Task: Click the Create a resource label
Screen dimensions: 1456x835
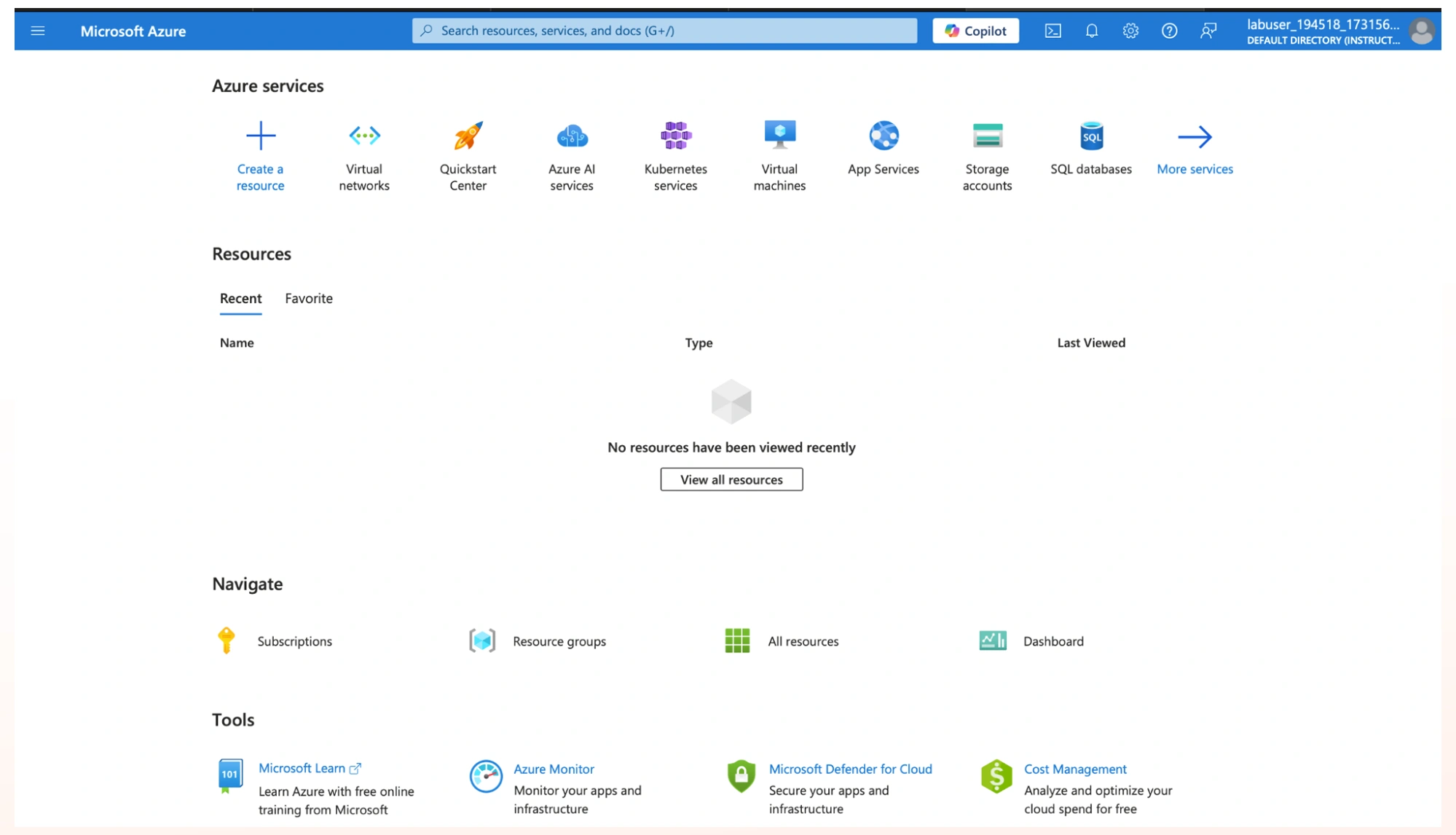Action: (x=260, y=177)
